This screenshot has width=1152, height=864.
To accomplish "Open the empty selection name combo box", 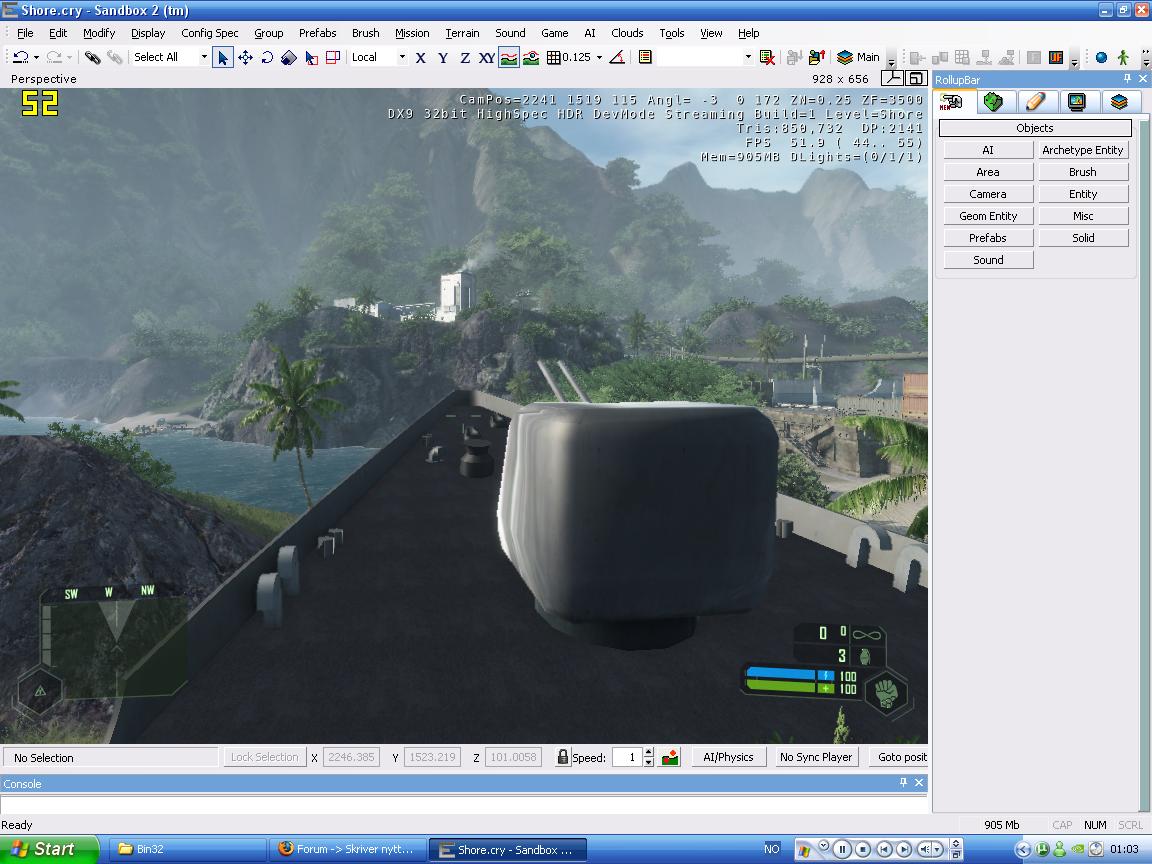I will pyautogui.click(x=706, y=57).
